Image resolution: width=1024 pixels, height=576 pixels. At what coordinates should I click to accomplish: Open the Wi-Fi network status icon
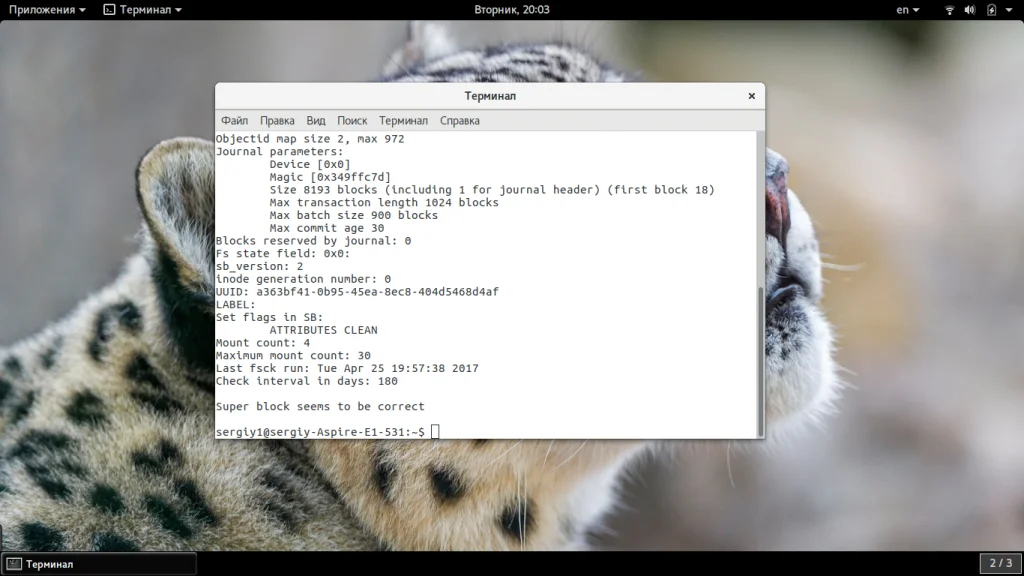tap(950, 10)
